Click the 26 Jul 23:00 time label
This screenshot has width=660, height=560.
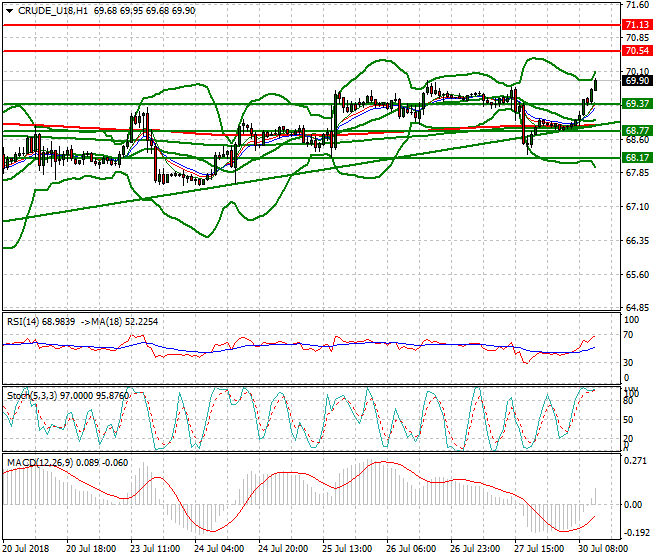[x=475, y=549]
